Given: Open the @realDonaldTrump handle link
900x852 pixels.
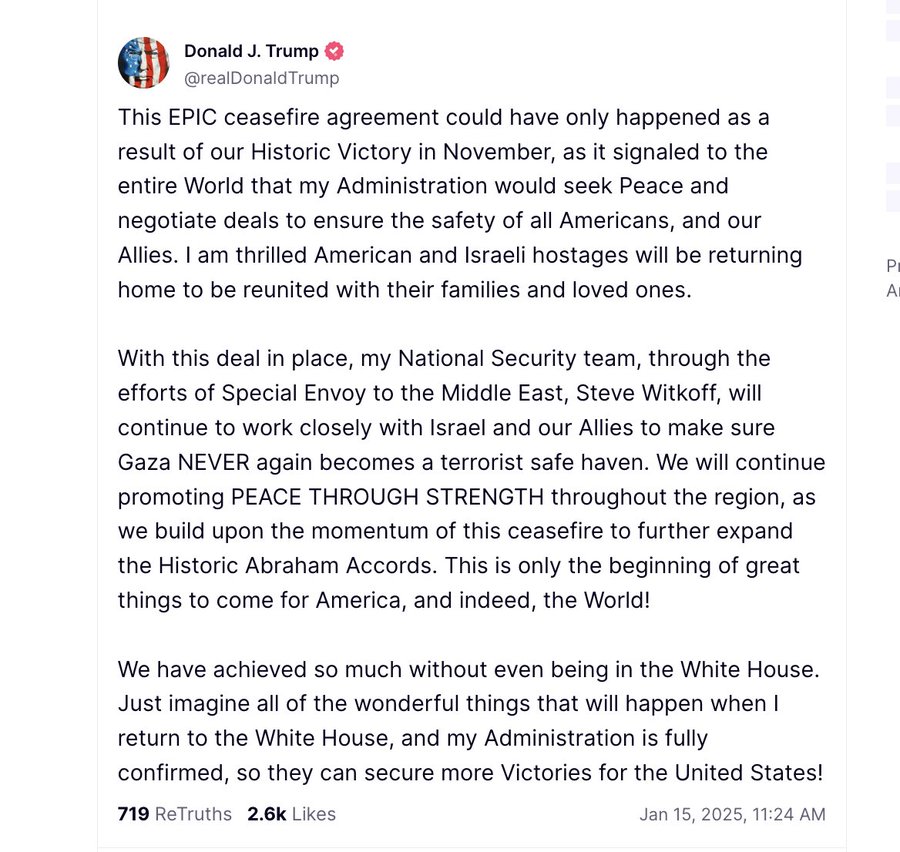Looking at the screenshot, I should click(x=261, y=78).
